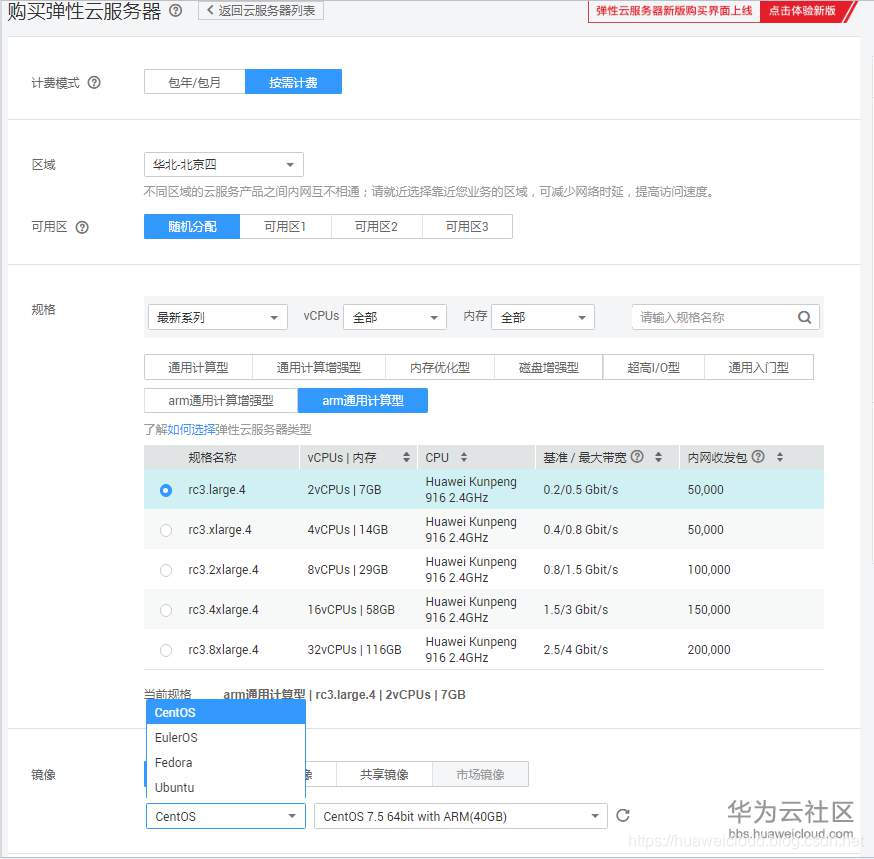Screen dimensions: 874x859
Task: Select 可用区2 option
Action: (377, 227)
